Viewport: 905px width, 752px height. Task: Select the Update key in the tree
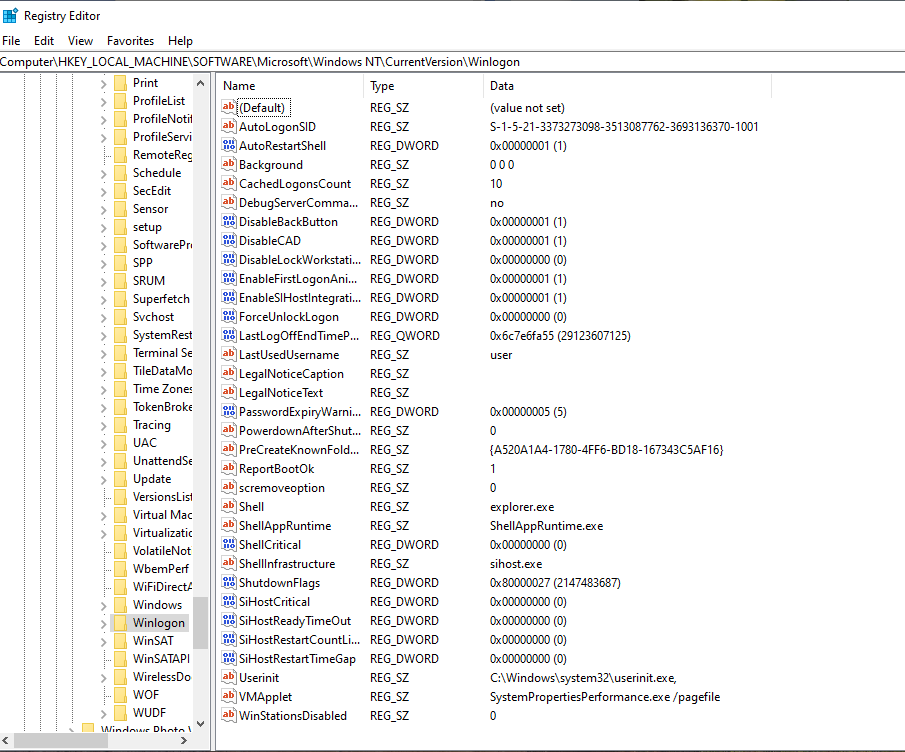(x=152, y=479)
